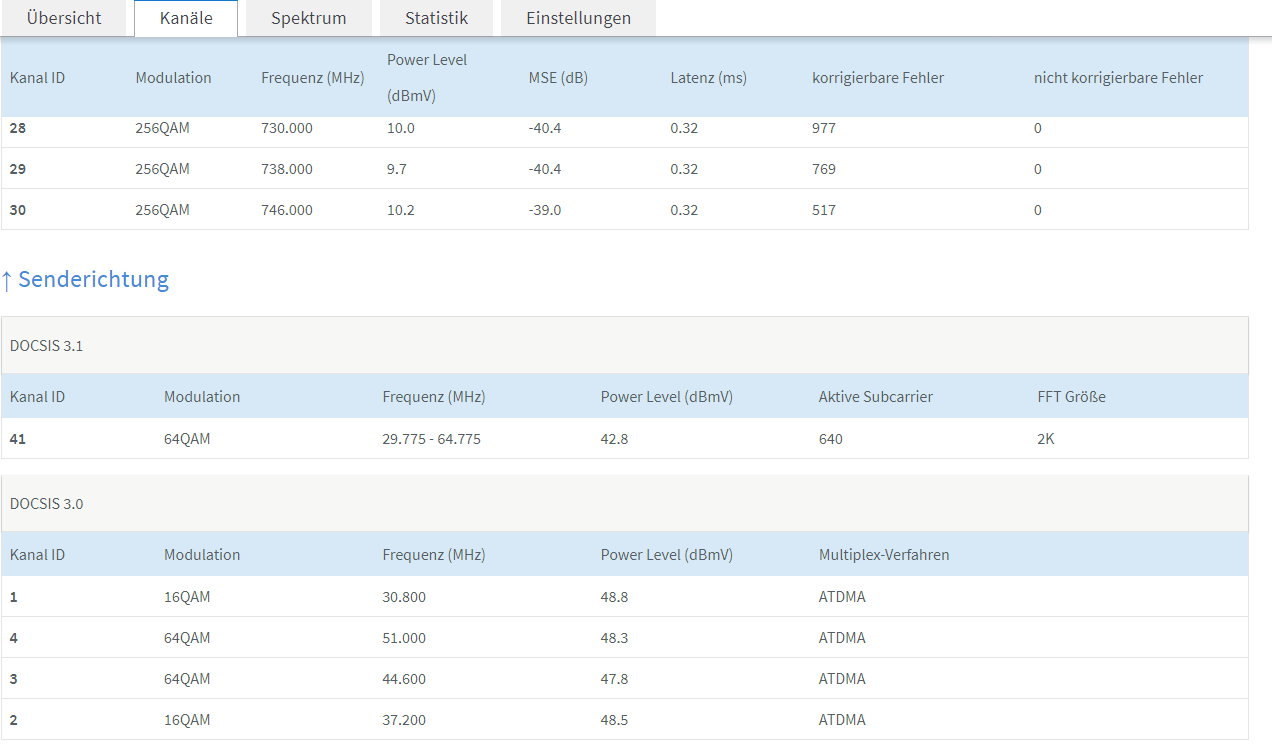Image resolution: width=1272 pixels, height=745 pixels.
Task: Click the korrigierbare Fehler column header
Action: 878,77
